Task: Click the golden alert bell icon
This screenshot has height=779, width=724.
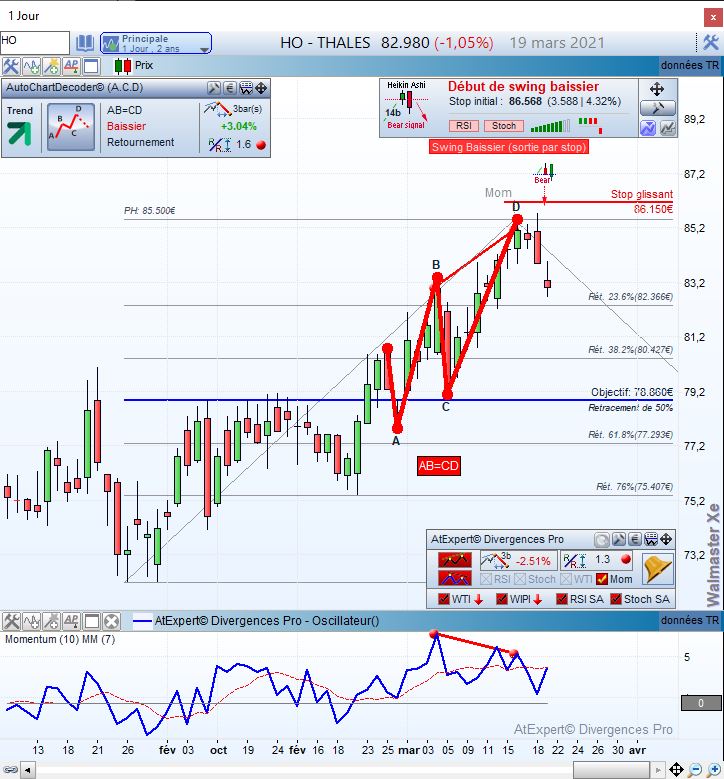Action: pyautogui.click(x=657, y=569)
